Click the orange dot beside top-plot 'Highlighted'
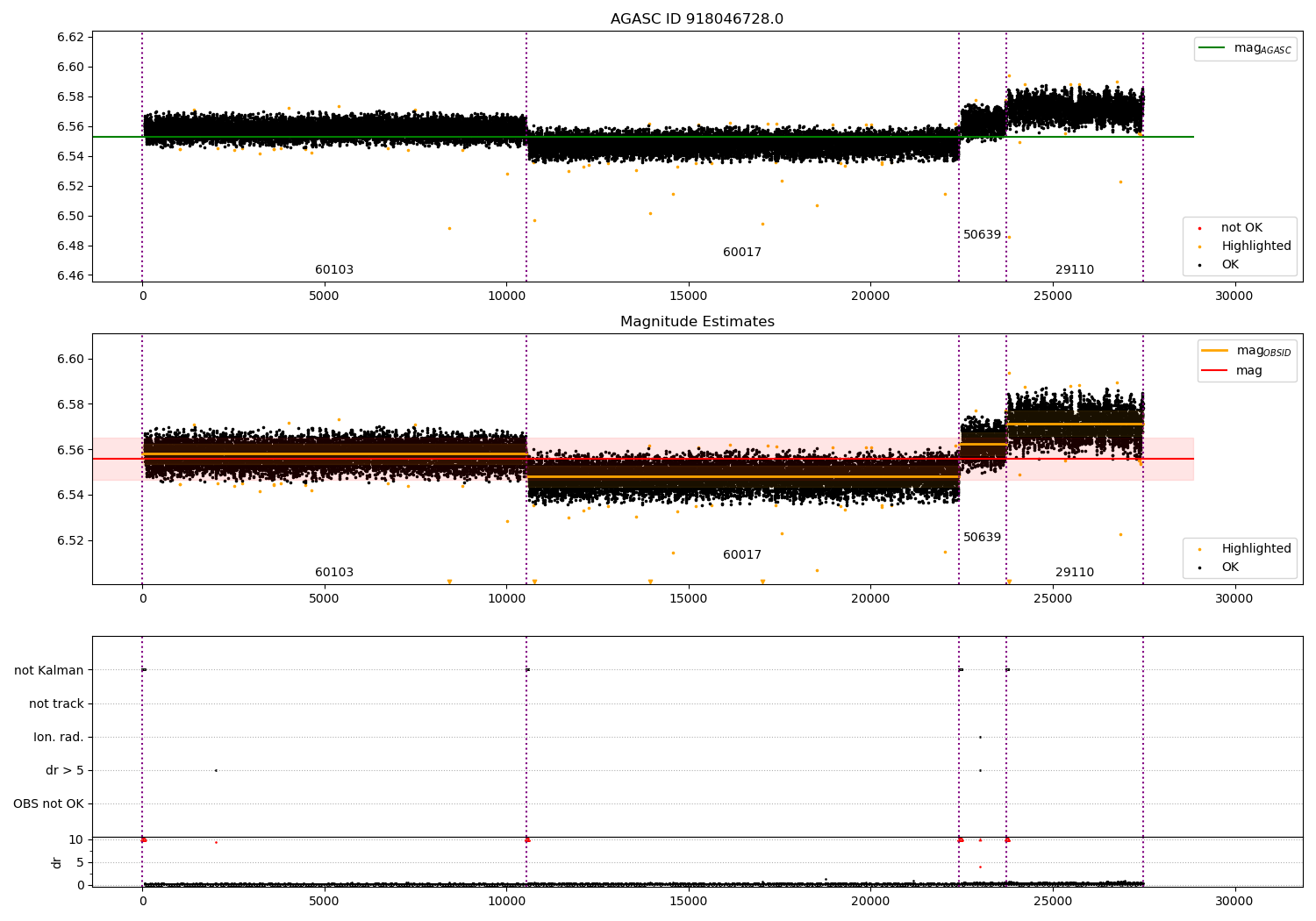The width and height of the screenshot is (1316, 921). pos(1199,247)
